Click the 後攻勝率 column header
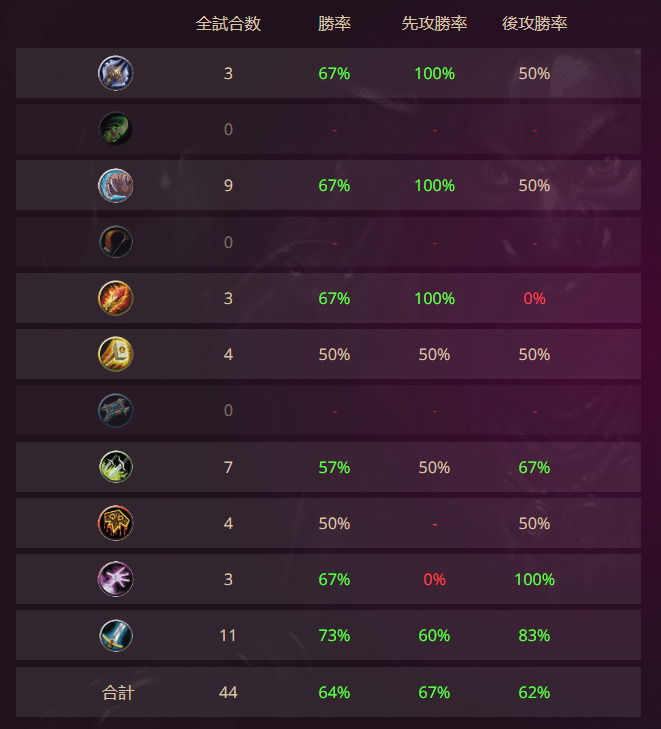The height and width of the screenshot is (729, 661). point(535,24)
